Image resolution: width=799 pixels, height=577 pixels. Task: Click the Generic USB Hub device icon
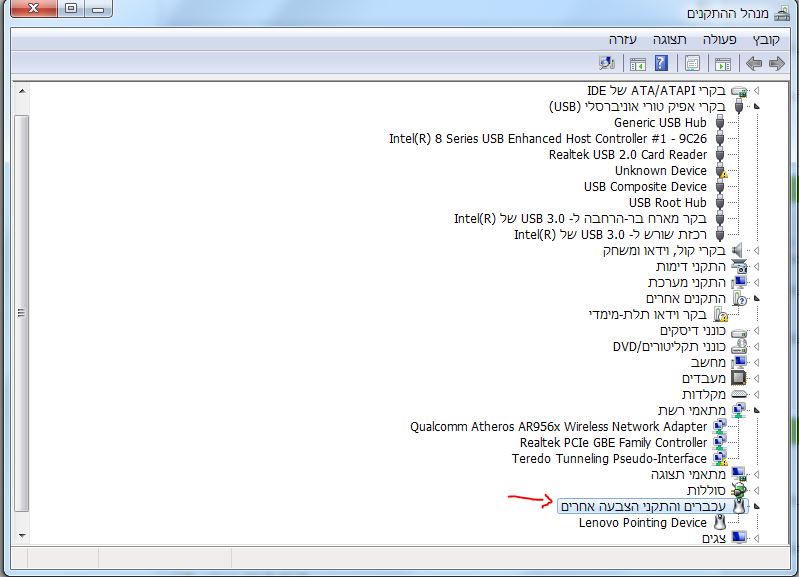[720, 122]
